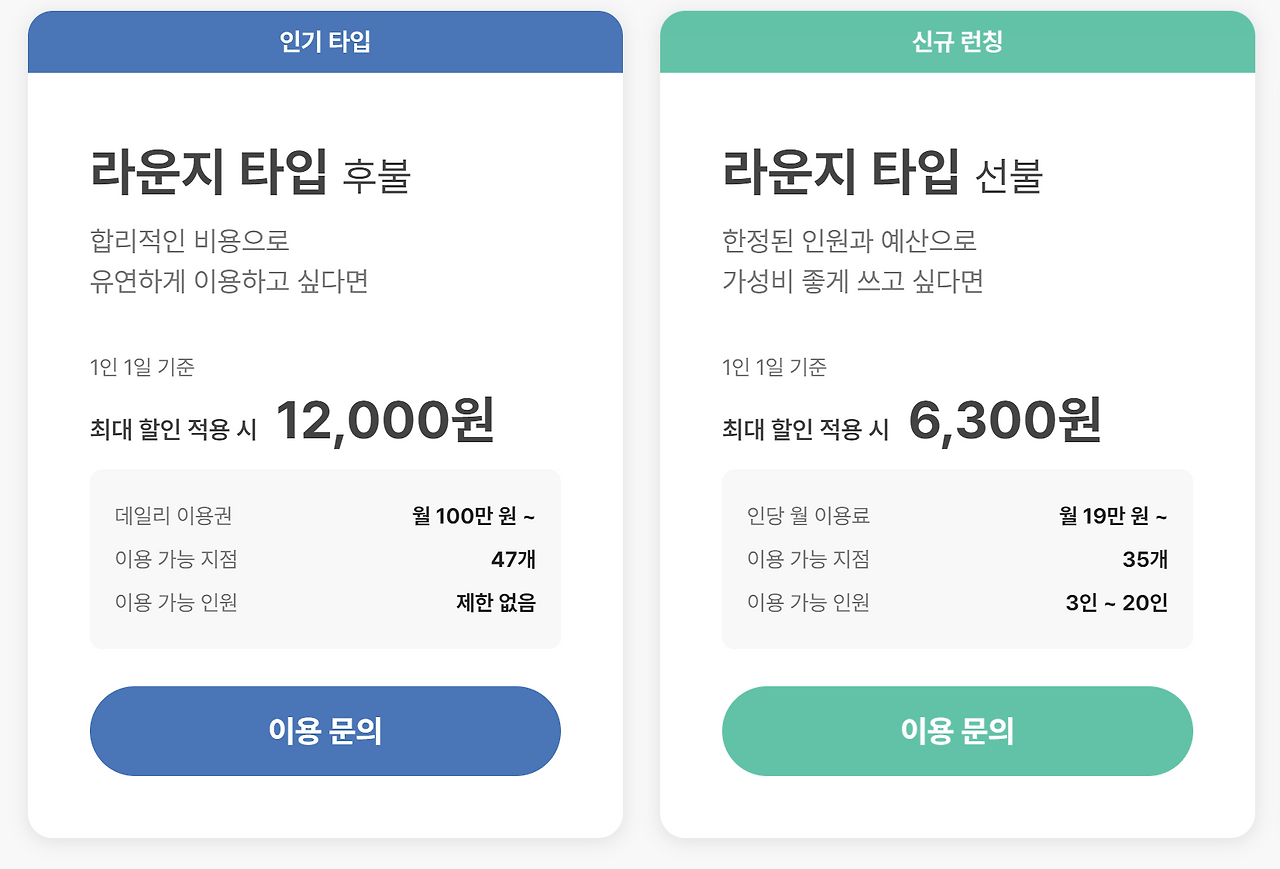Viewport: 1280px width, 869px height.
Task: Click 제한 없음 capacity text
Action: click(495, 603)
